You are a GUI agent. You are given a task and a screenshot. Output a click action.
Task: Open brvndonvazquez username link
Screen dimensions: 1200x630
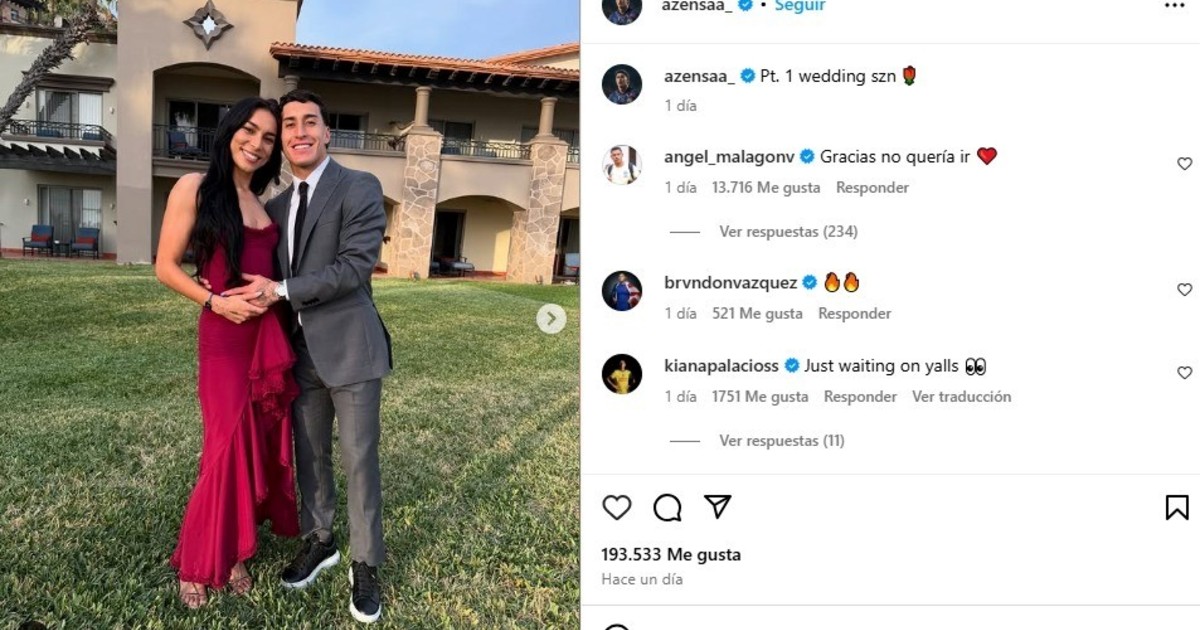pos(730,283)
